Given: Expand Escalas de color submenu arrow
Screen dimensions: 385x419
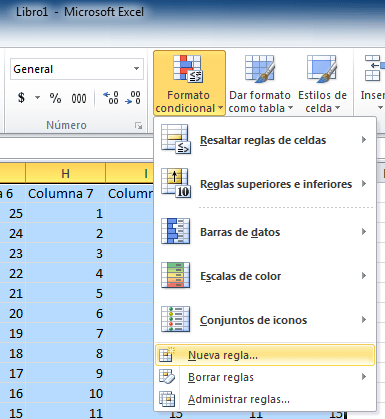Looking at the screenshot, I should pos(364,275).
